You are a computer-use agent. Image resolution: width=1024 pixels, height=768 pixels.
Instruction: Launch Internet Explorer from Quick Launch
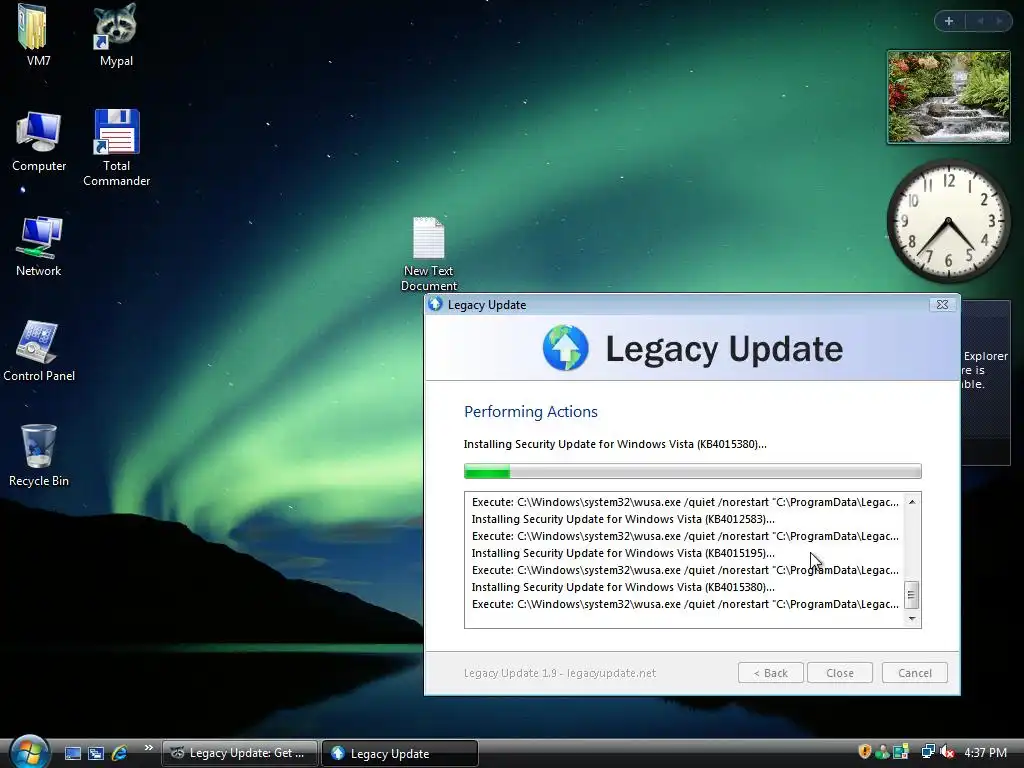(120, 753)
